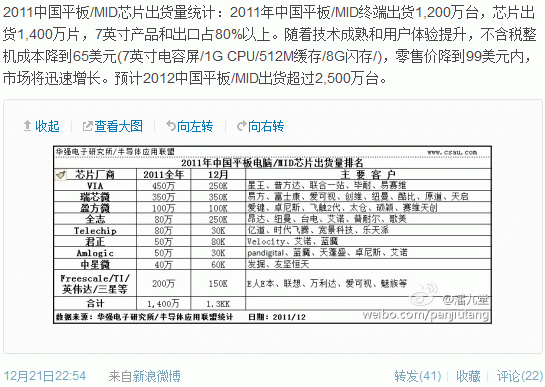Screen dimensions: 545x387
Task: Rotate the image right with the 向右转 icon
Action: 242,126
